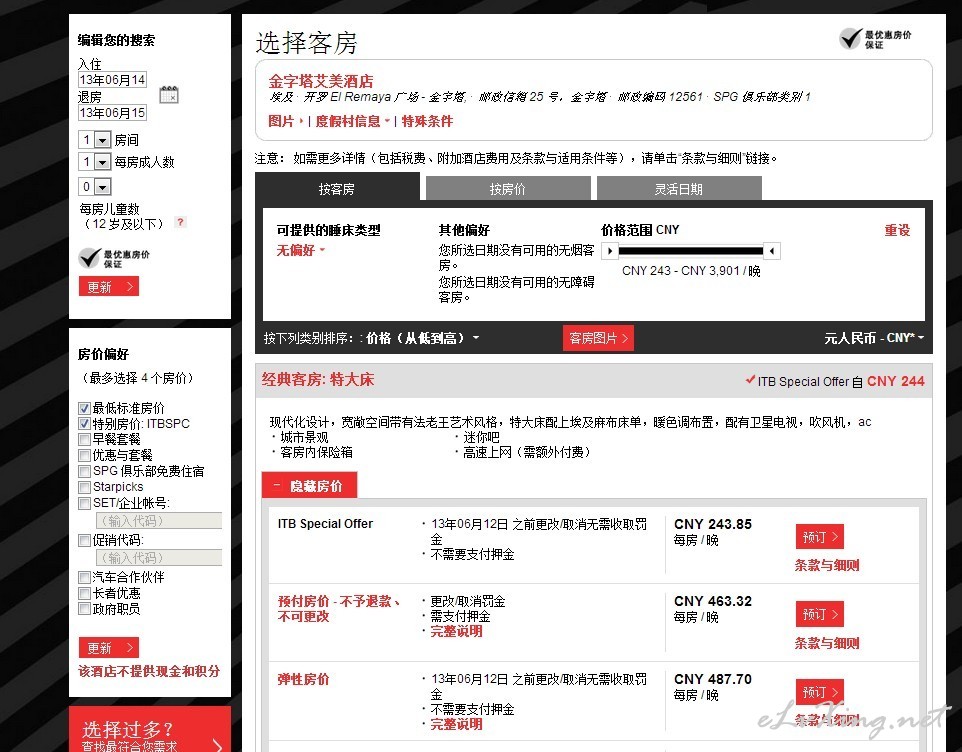The width and height of the screenshot is (962, 752).
Task: Open the 客房图片 button
Action: click(x=598, y=338)
